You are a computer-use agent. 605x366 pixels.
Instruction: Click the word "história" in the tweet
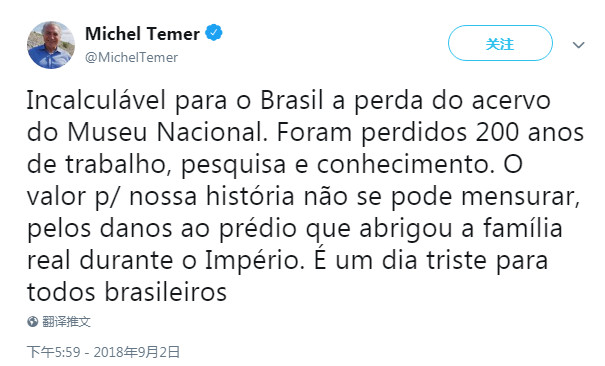tap(250, 196)
